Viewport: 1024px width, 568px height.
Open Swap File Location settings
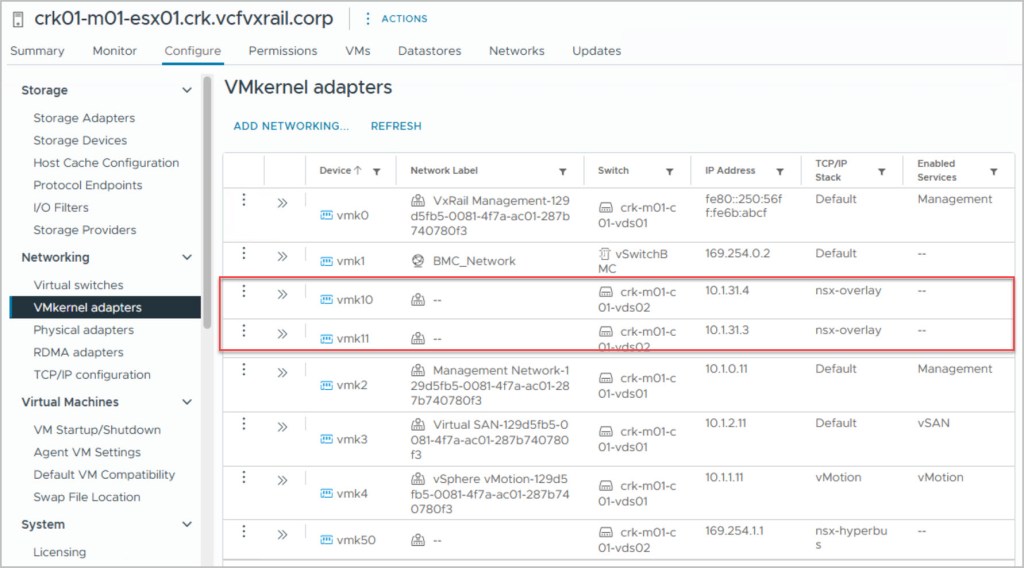87,497
